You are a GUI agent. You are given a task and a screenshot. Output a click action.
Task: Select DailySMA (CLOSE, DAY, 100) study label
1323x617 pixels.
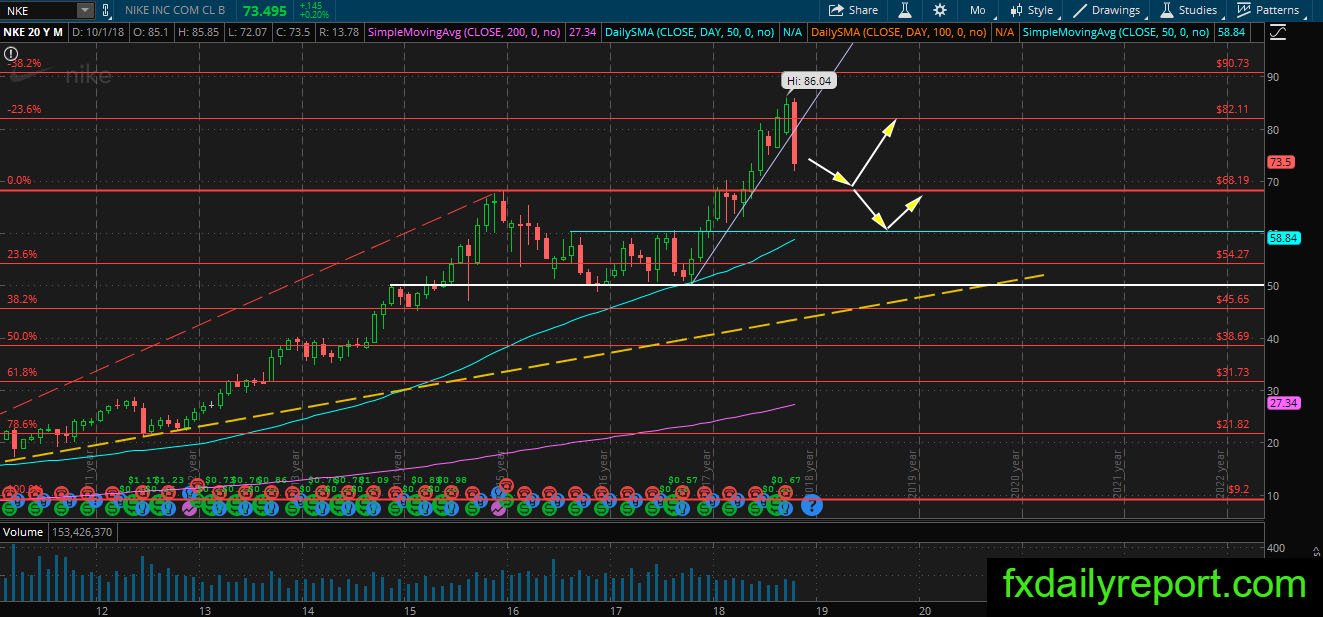[897, 33]
